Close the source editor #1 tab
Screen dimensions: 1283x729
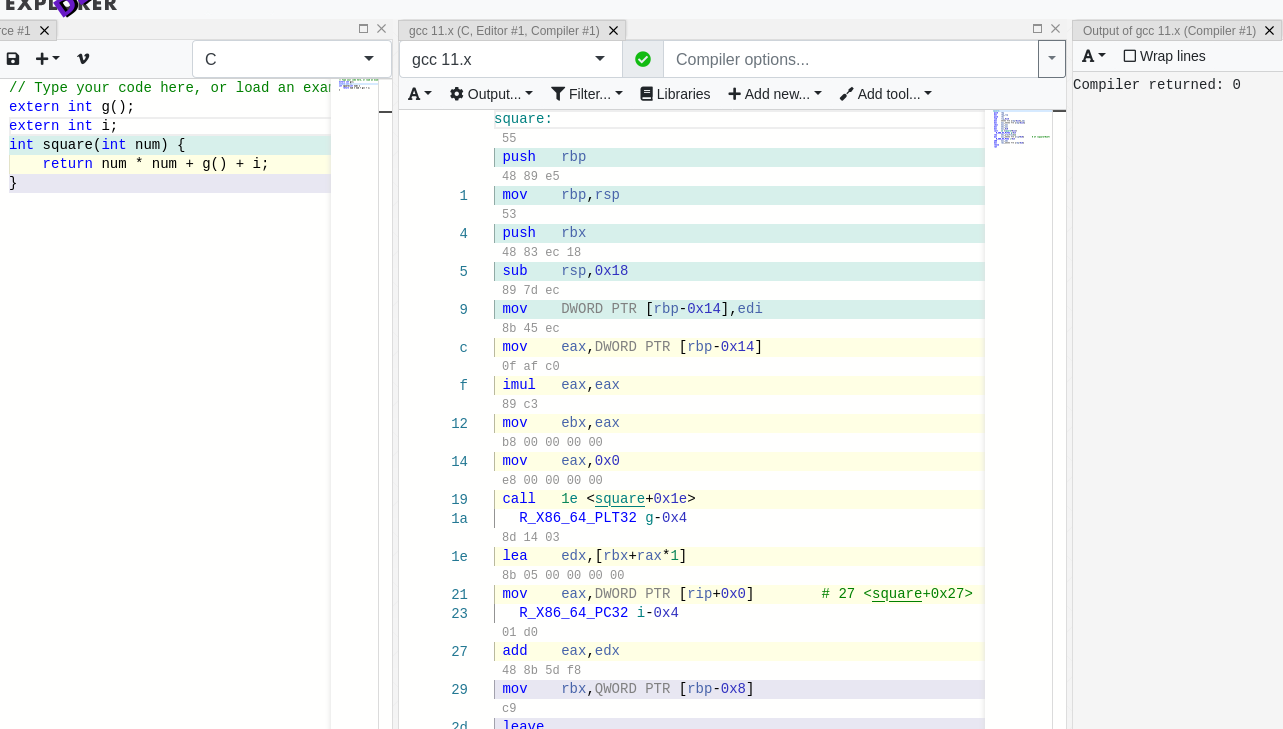[44, 31]
